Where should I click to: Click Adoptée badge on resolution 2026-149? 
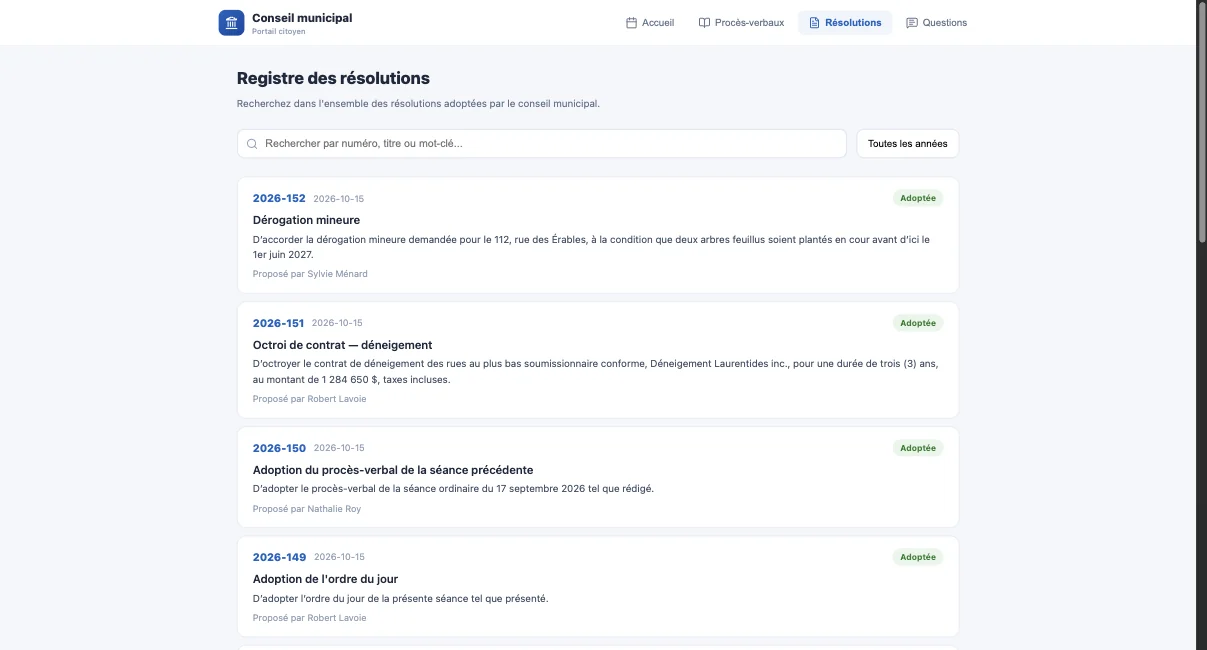point(918,557)
